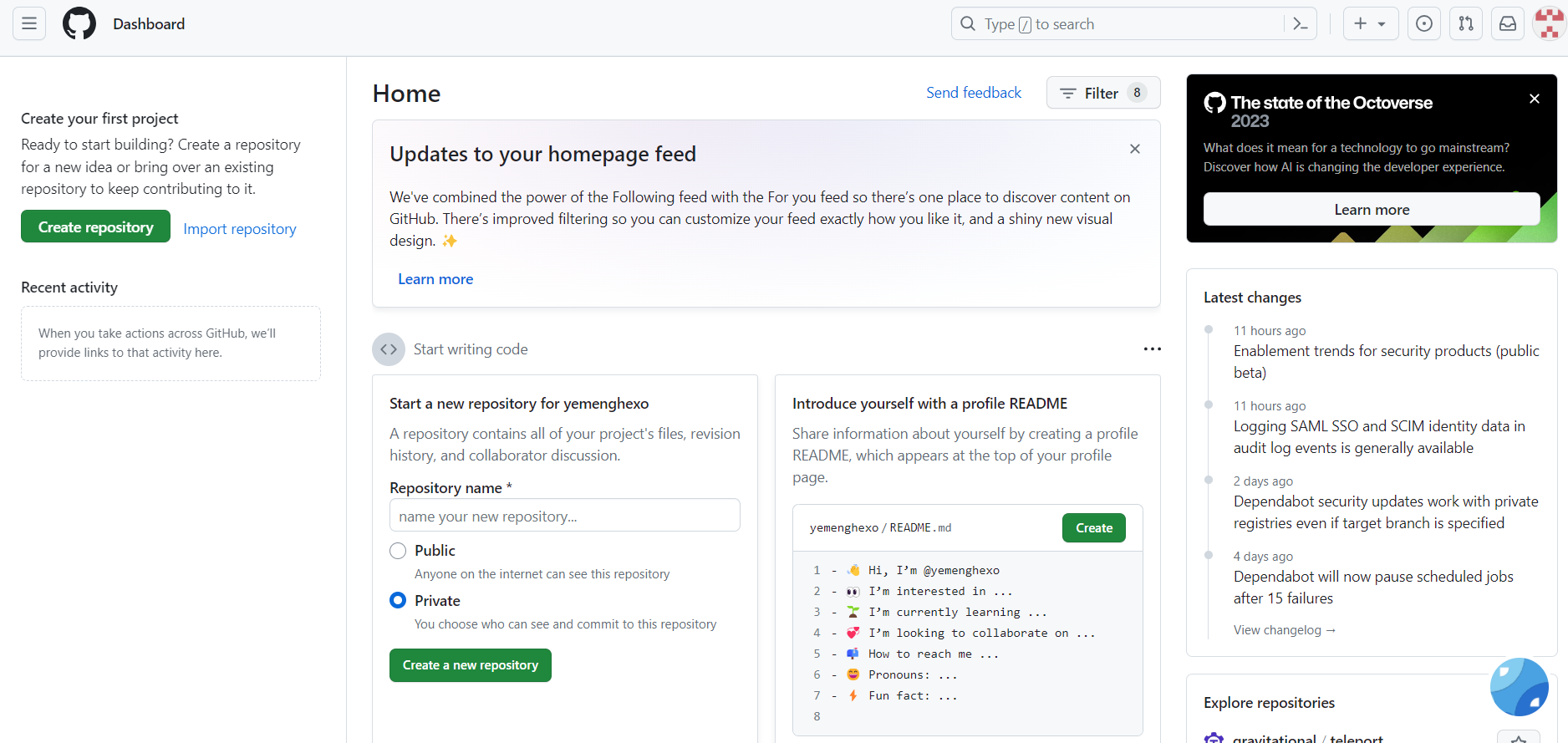
Task: Click the Send feedback link
Action: (x=973, y=93)
